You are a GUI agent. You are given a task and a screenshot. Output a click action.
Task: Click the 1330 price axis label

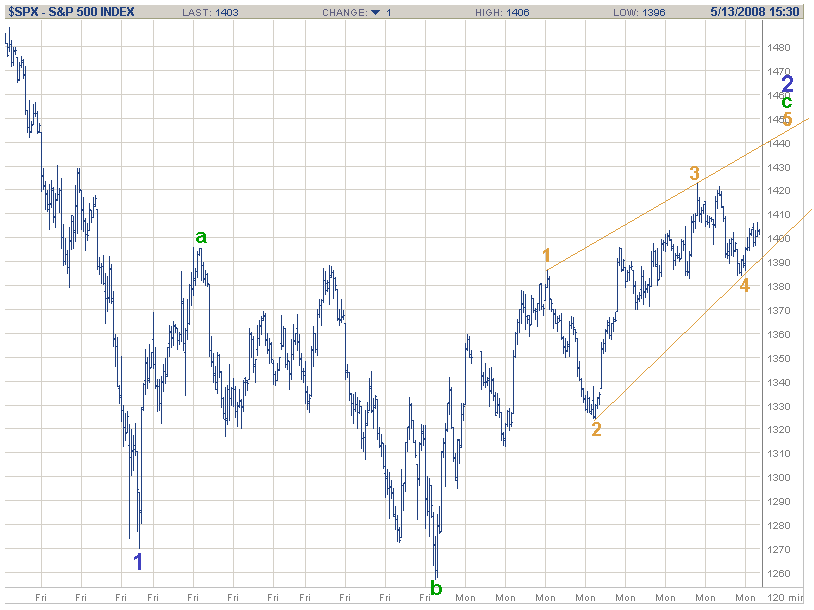(x=779, y=406)
